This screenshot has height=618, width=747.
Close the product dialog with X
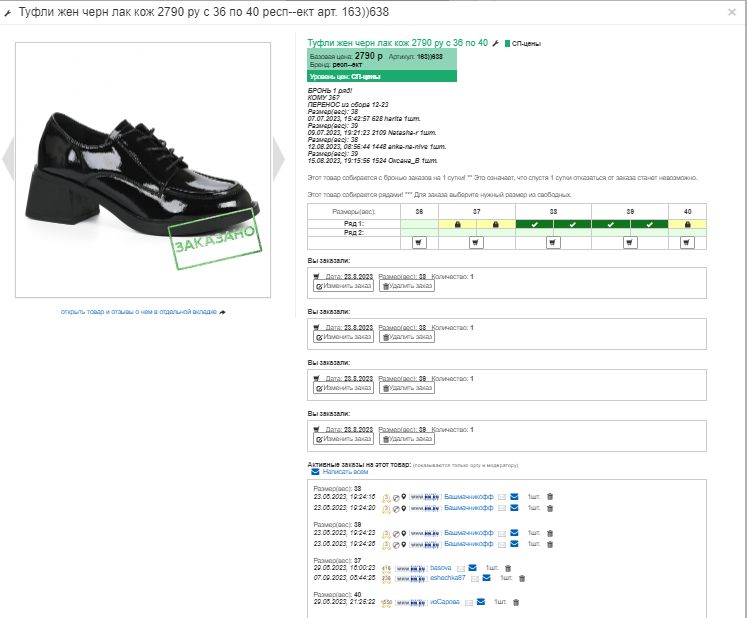click(732, 12)
